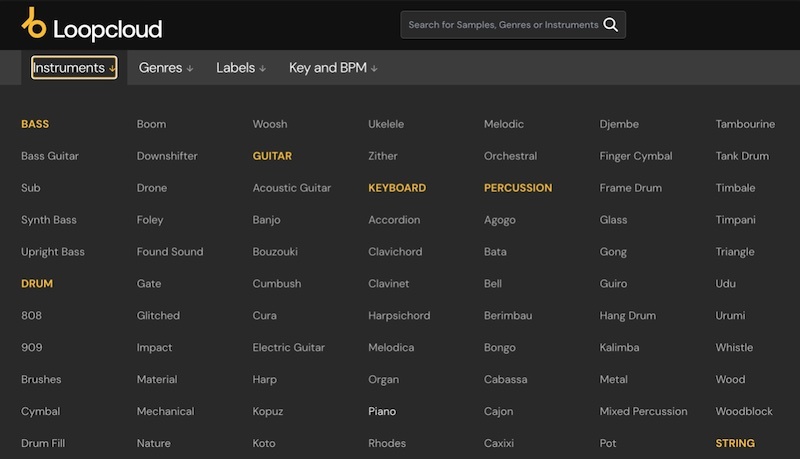
Task: Click the KEYBOARD category heading
Action: (397, 188)
